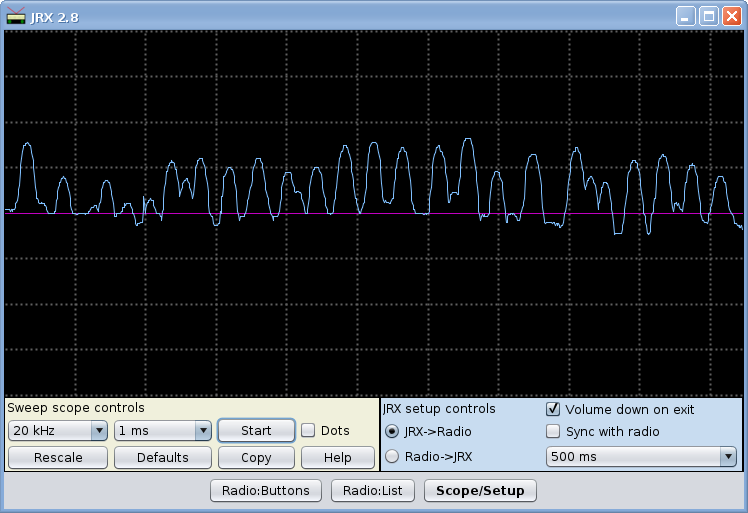Switch to Radio:List tab
748x513 pixels.
point(372,490)
